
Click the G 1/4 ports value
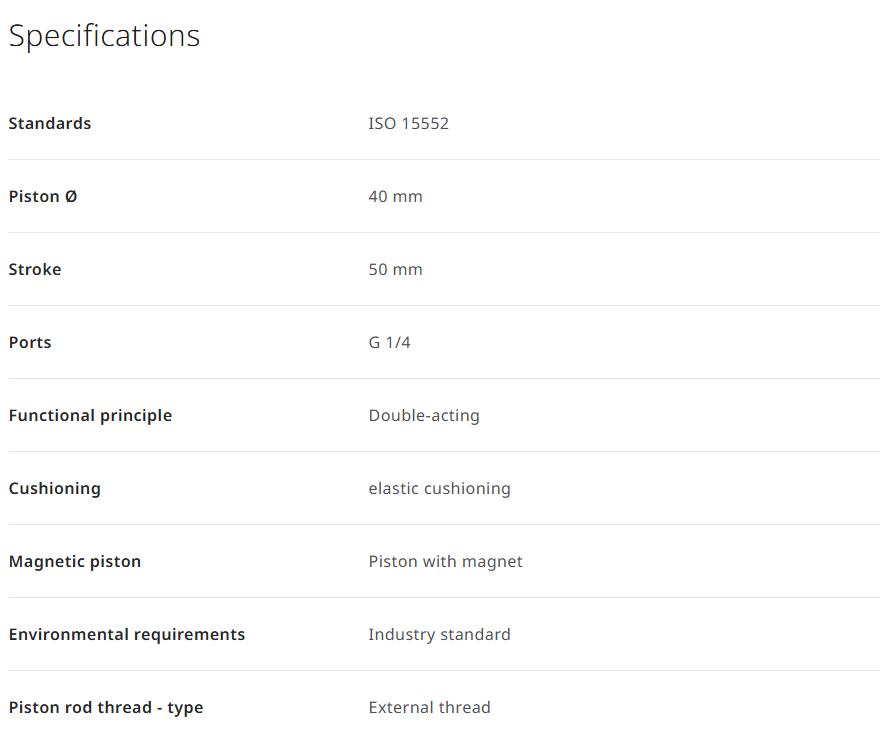point(389,342)
